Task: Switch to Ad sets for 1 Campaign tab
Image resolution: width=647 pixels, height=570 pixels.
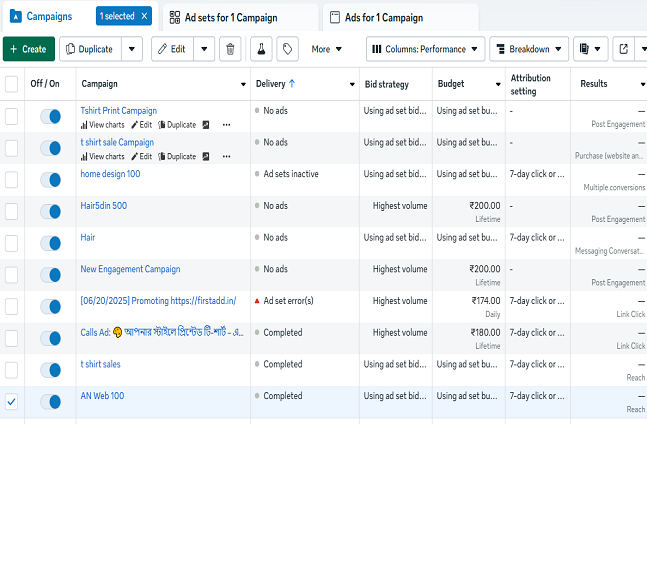Action: point(237,17)
